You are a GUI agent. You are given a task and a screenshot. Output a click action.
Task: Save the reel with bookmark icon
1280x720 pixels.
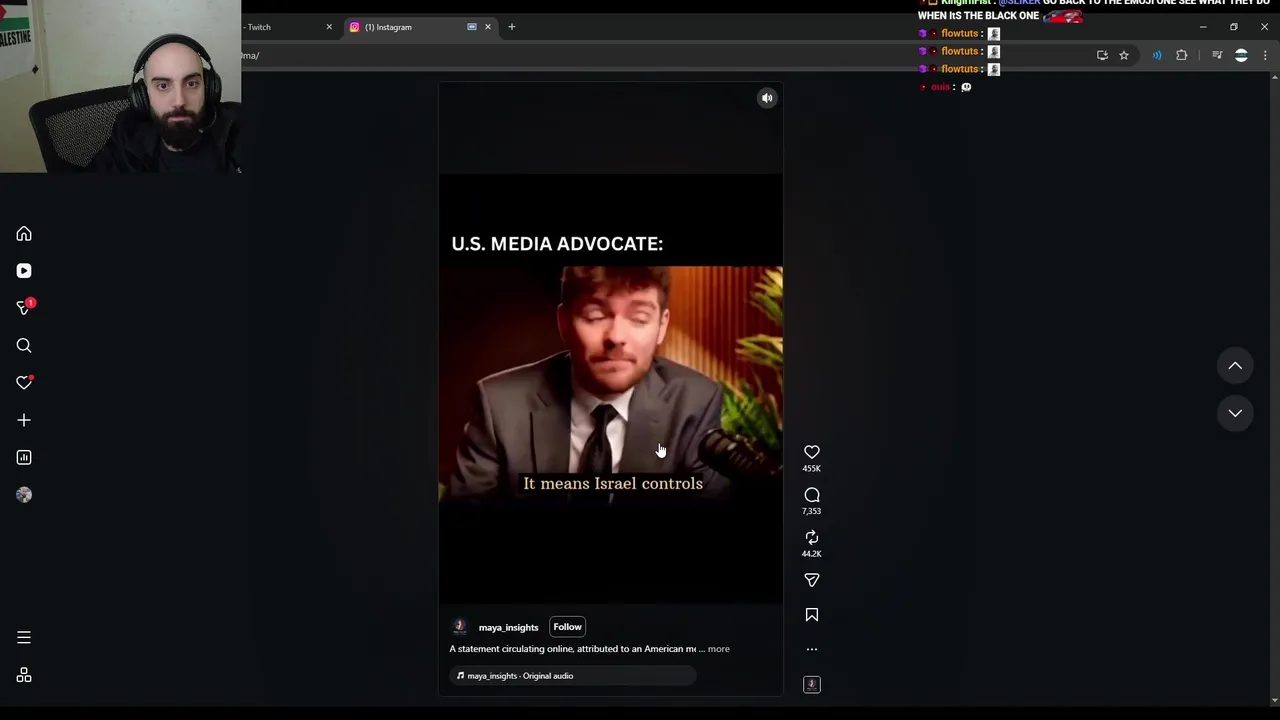812,615
